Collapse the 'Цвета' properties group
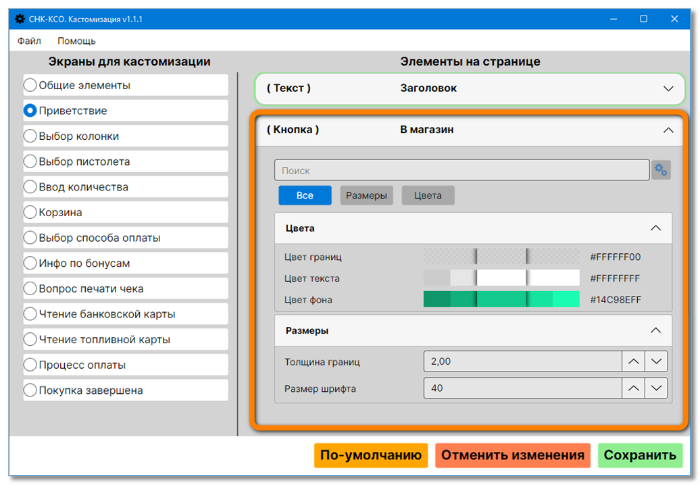The height and width of the screenshot is (485, 700). tap(655, 228)
